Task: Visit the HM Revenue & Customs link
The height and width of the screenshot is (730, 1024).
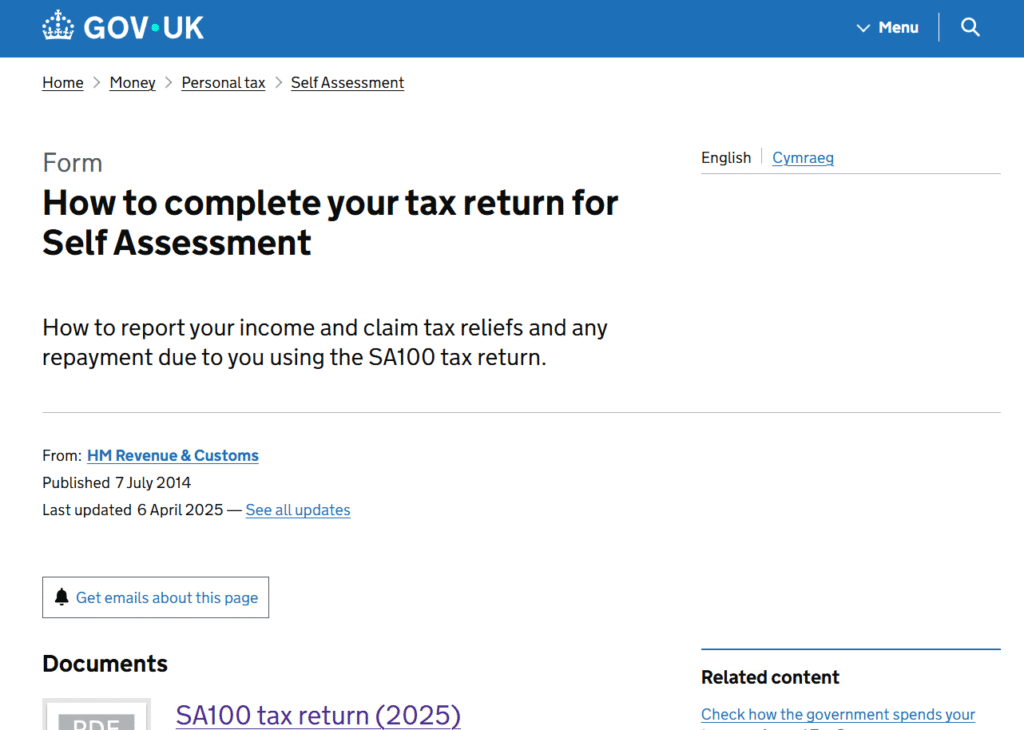Action: [x=173, y=456]
